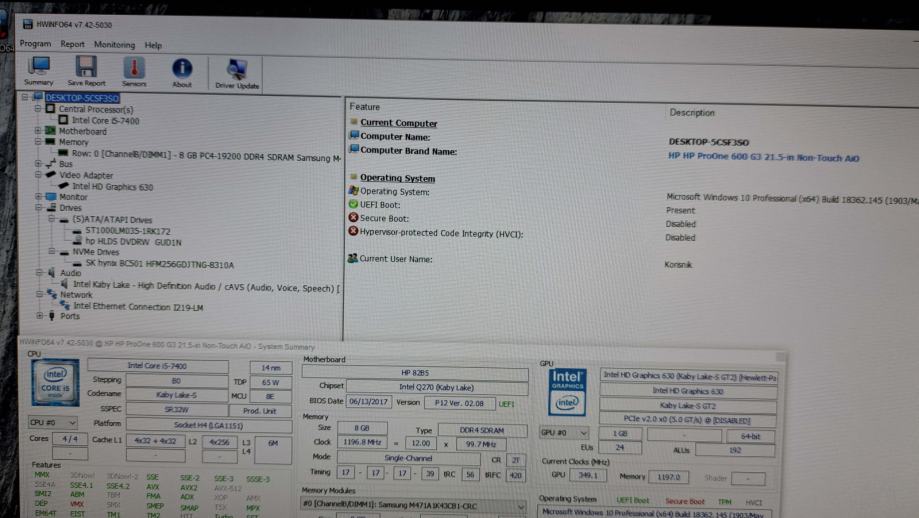Click the HVCI red X icon

click(x=353, y=231)
